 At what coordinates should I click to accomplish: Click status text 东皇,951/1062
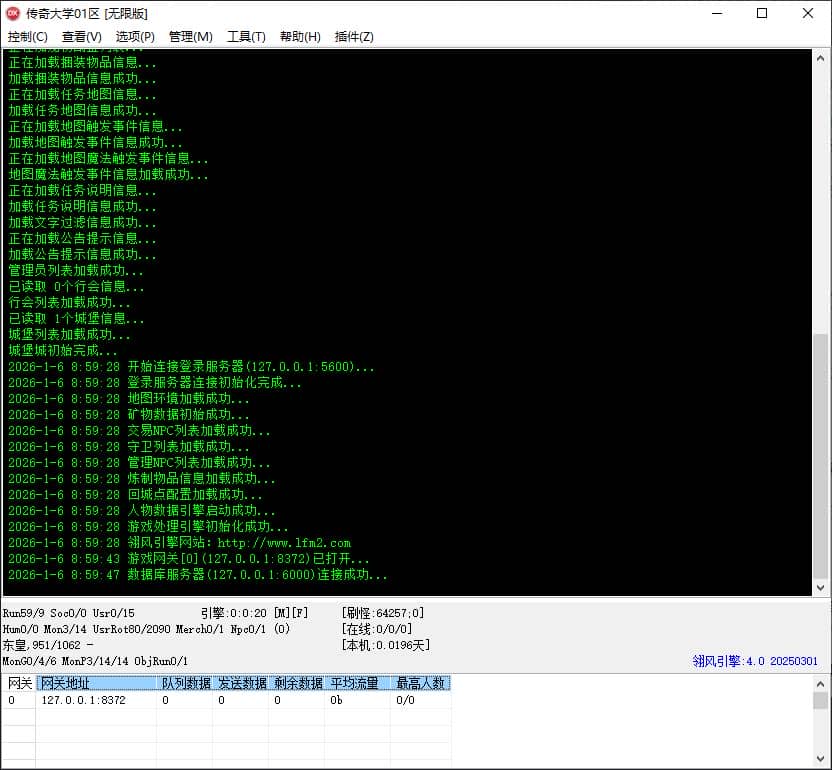pyautogui.click(x=41, y=645)
